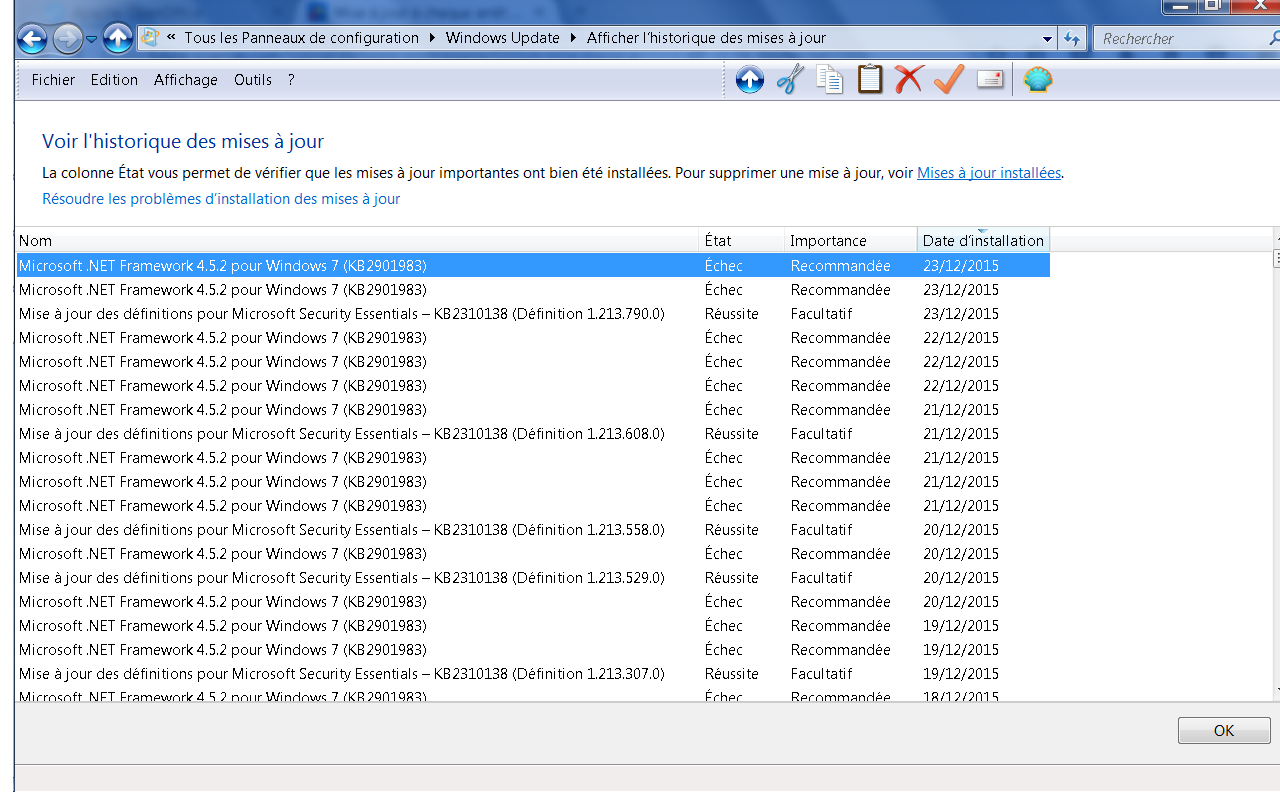Sort by the État column header
This screenshot has width=1280, height=800.
click(742, 241)
